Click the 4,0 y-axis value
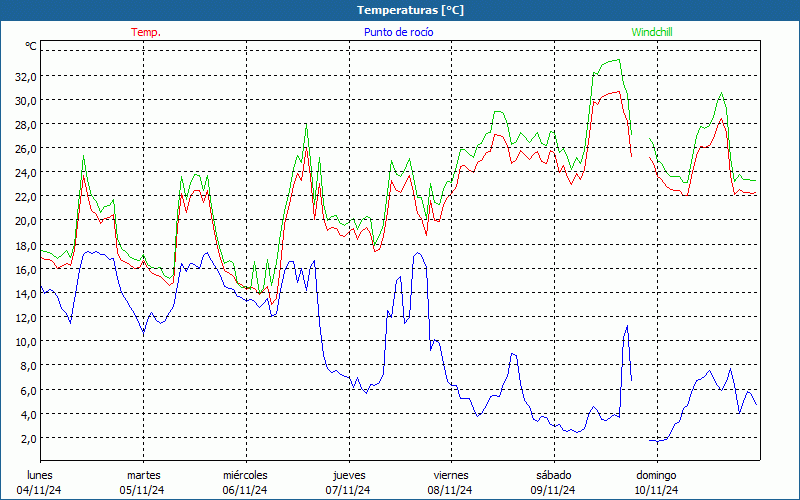Screen dimensions: 800x500 [x=28, y=414]
